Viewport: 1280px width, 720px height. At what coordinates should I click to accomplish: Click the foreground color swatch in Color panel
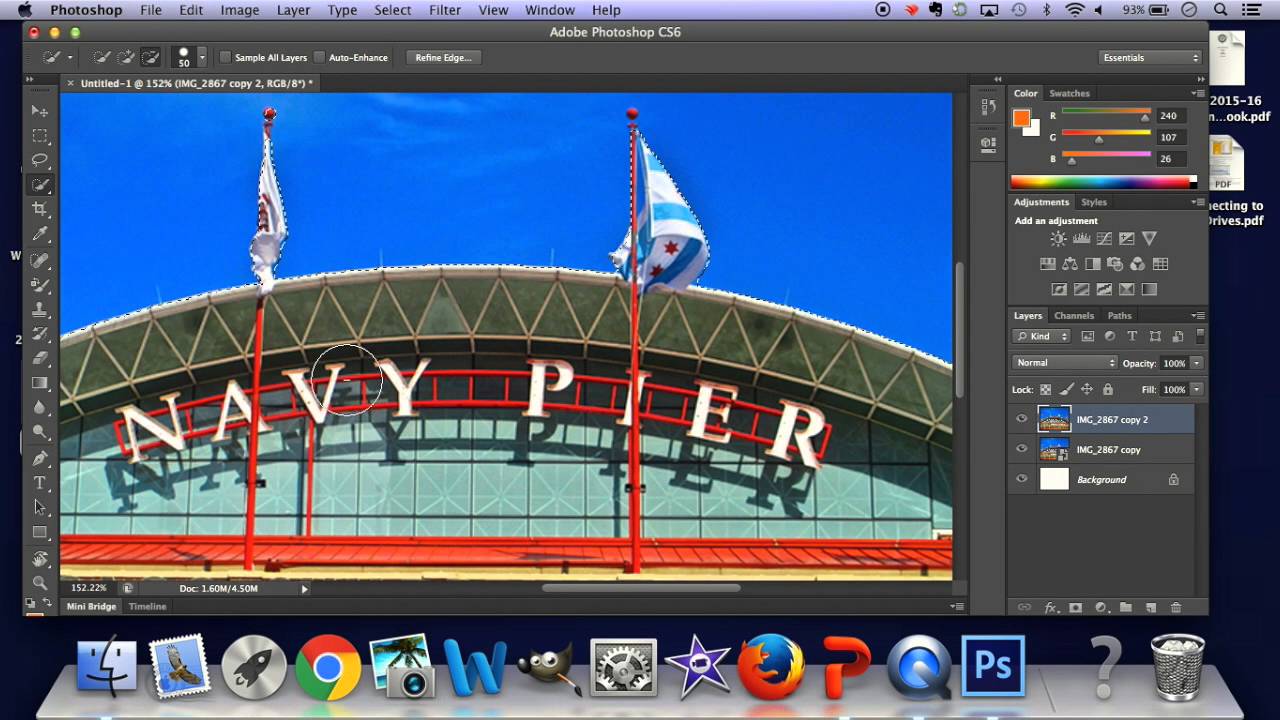click(x=1021, y=118)
